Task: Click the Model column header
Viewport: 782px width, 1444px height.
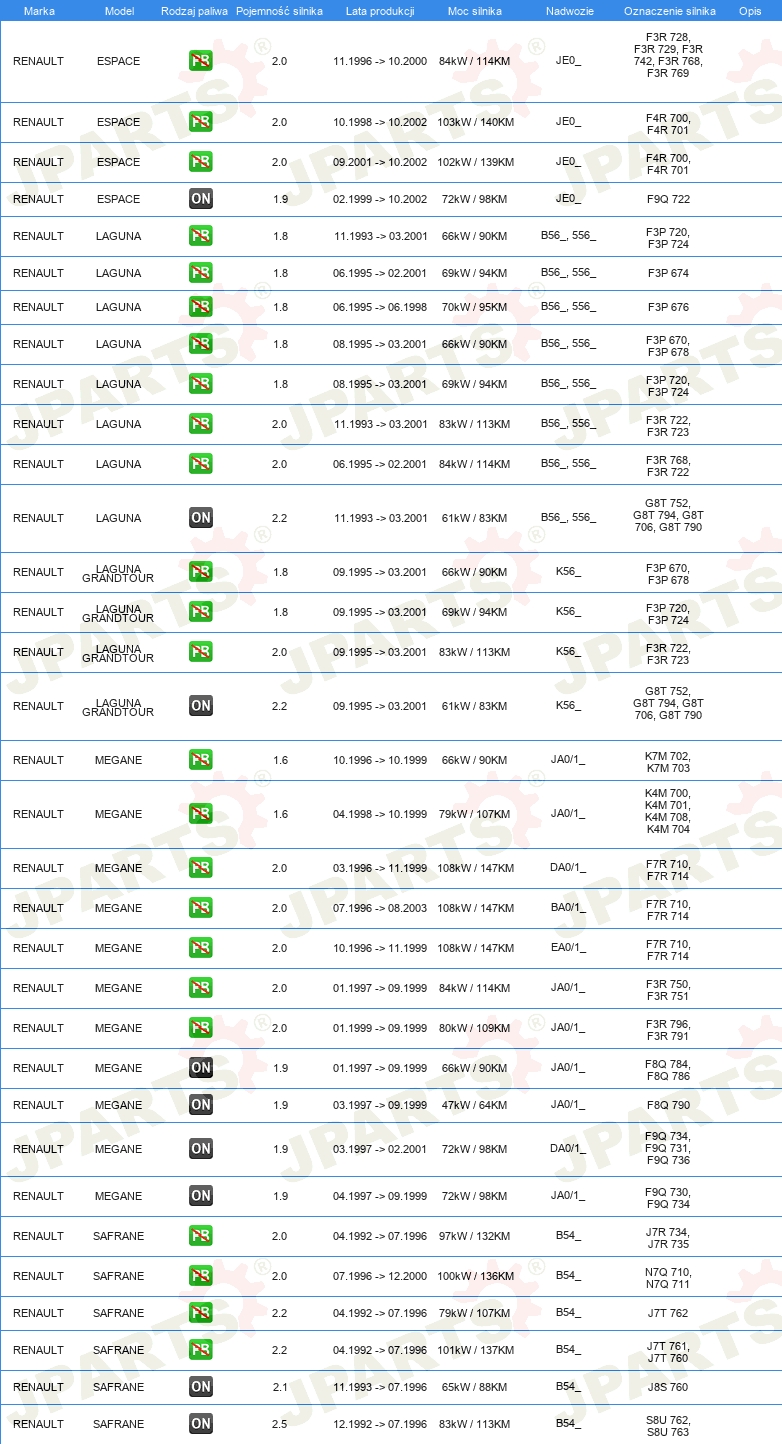Action: tap(119, 10)
